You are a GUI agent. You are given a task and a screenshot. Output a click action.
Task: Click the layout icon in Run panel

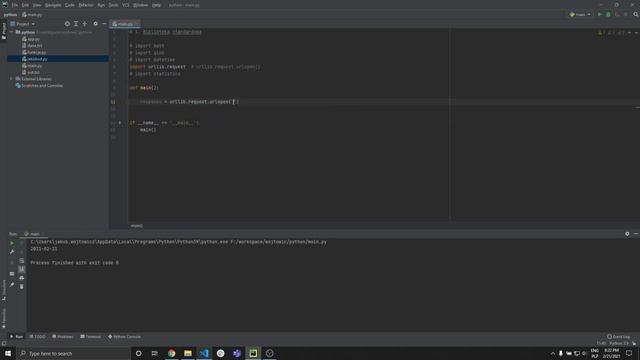(x=12, y=274)
